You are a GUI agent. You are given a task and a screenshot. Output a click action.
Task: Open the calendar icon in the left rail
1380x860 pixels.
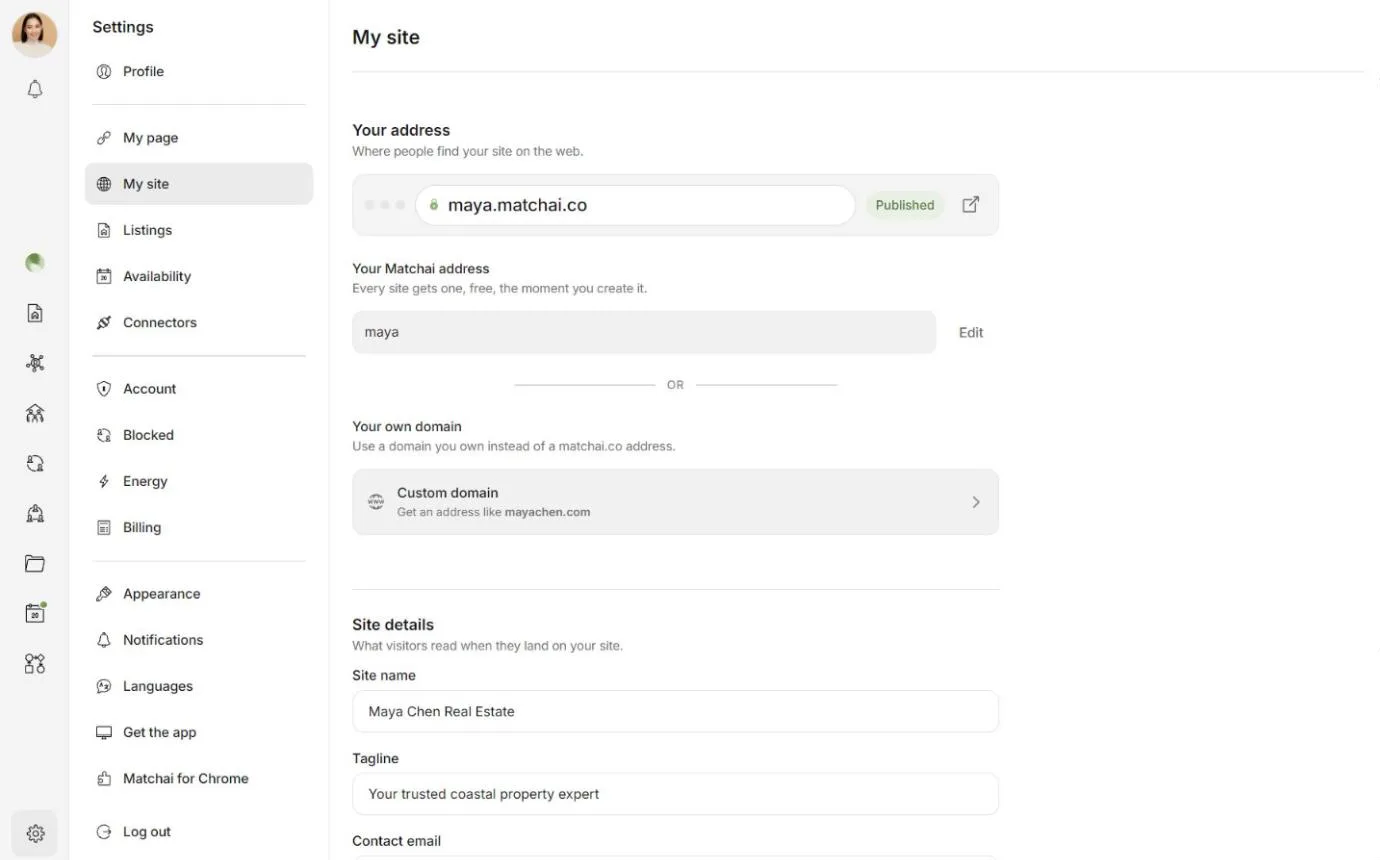35,613
